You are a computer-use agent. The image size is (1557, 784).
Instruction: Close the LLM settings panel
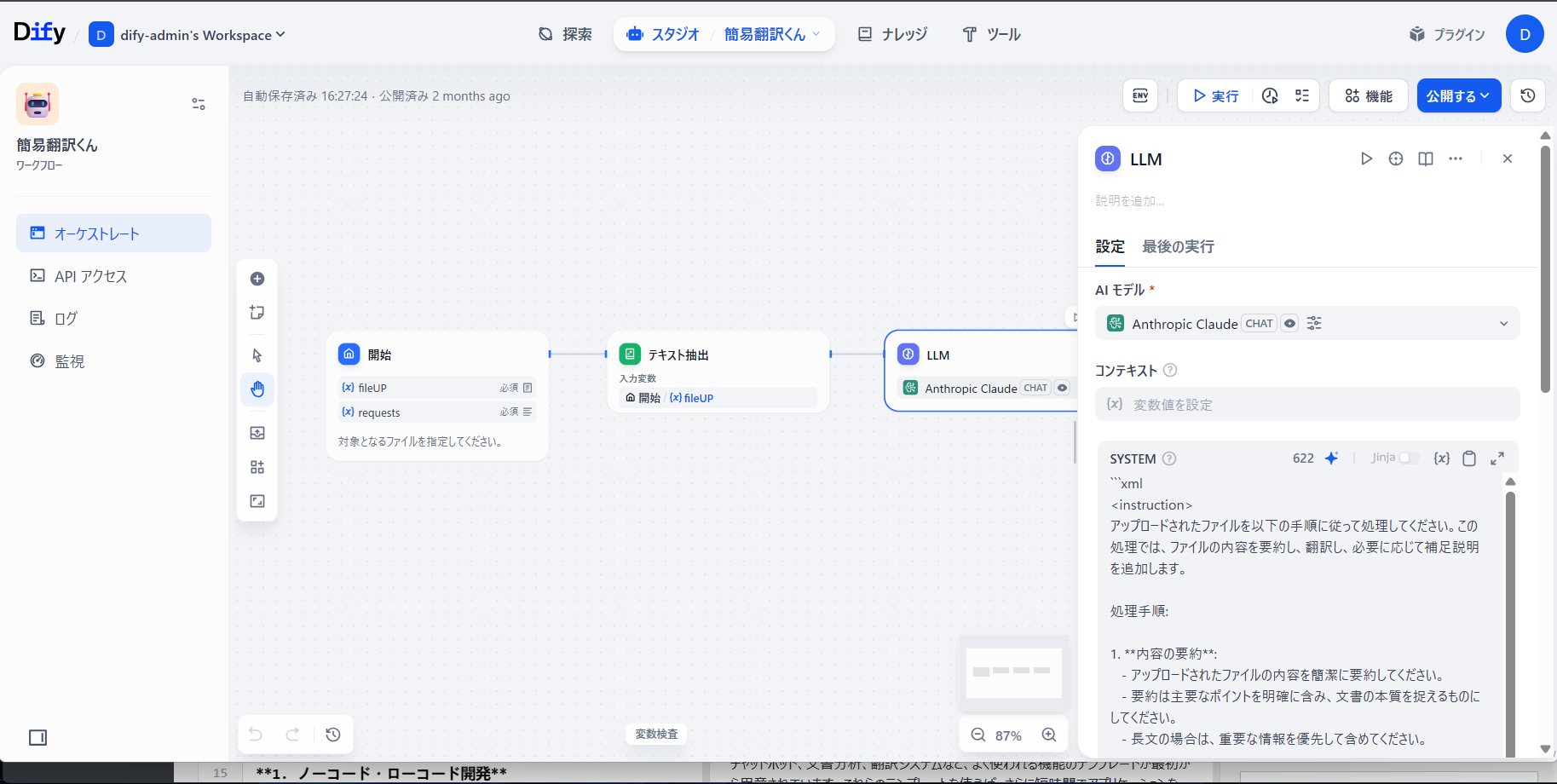(1508, 159)
